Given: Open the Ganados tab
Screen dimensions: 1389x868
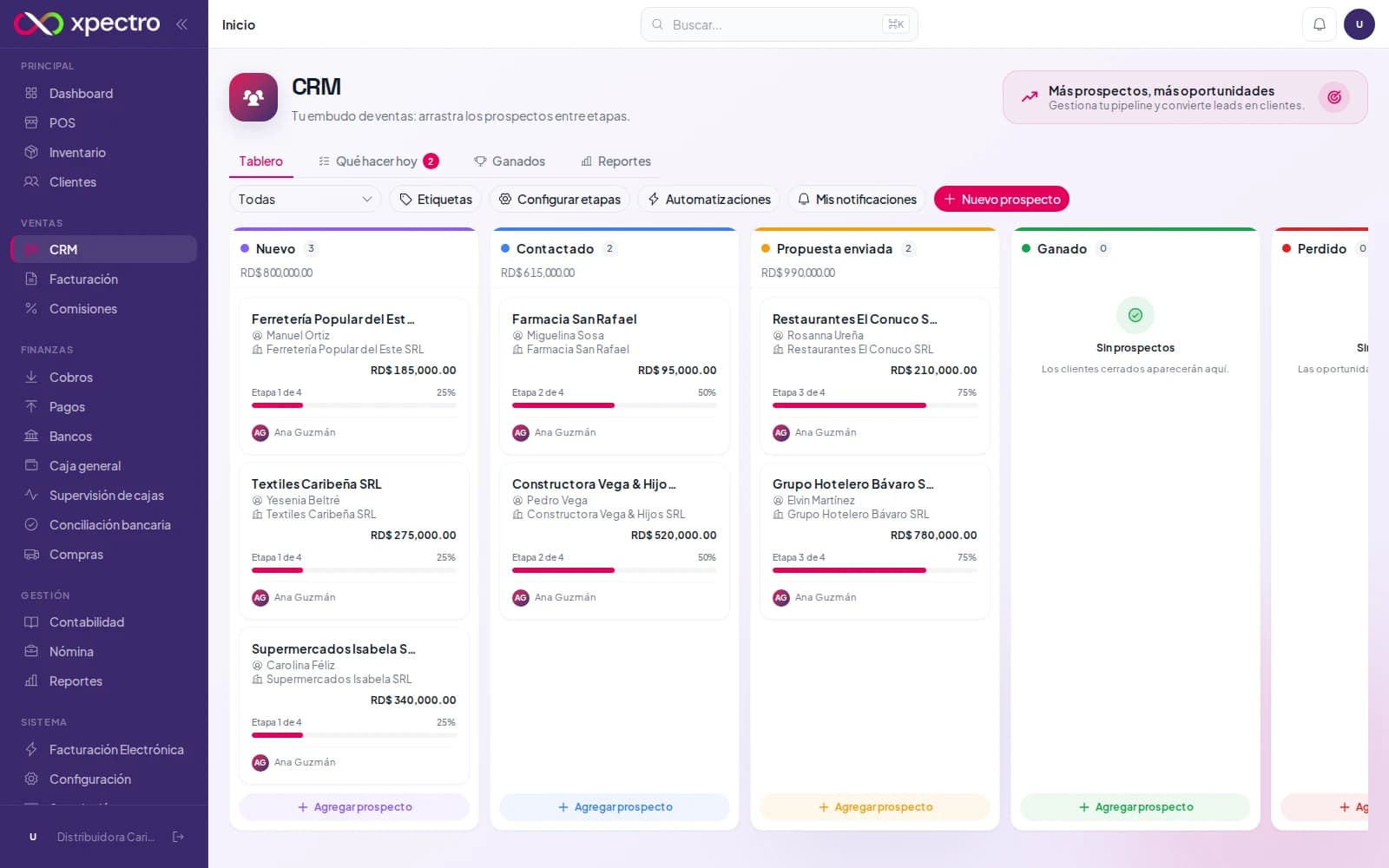Looking at the screenshot, I should [x=510, y=161].
